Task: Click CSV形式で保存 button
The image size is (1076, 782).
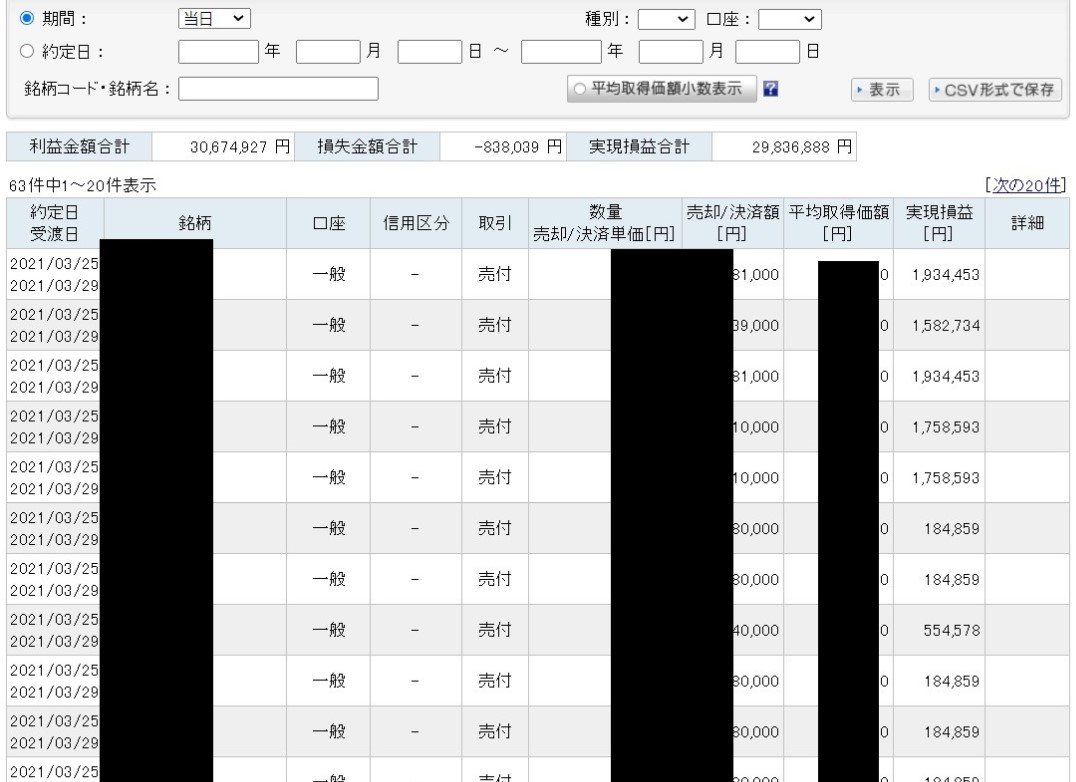Action: [x=995, y=90]
